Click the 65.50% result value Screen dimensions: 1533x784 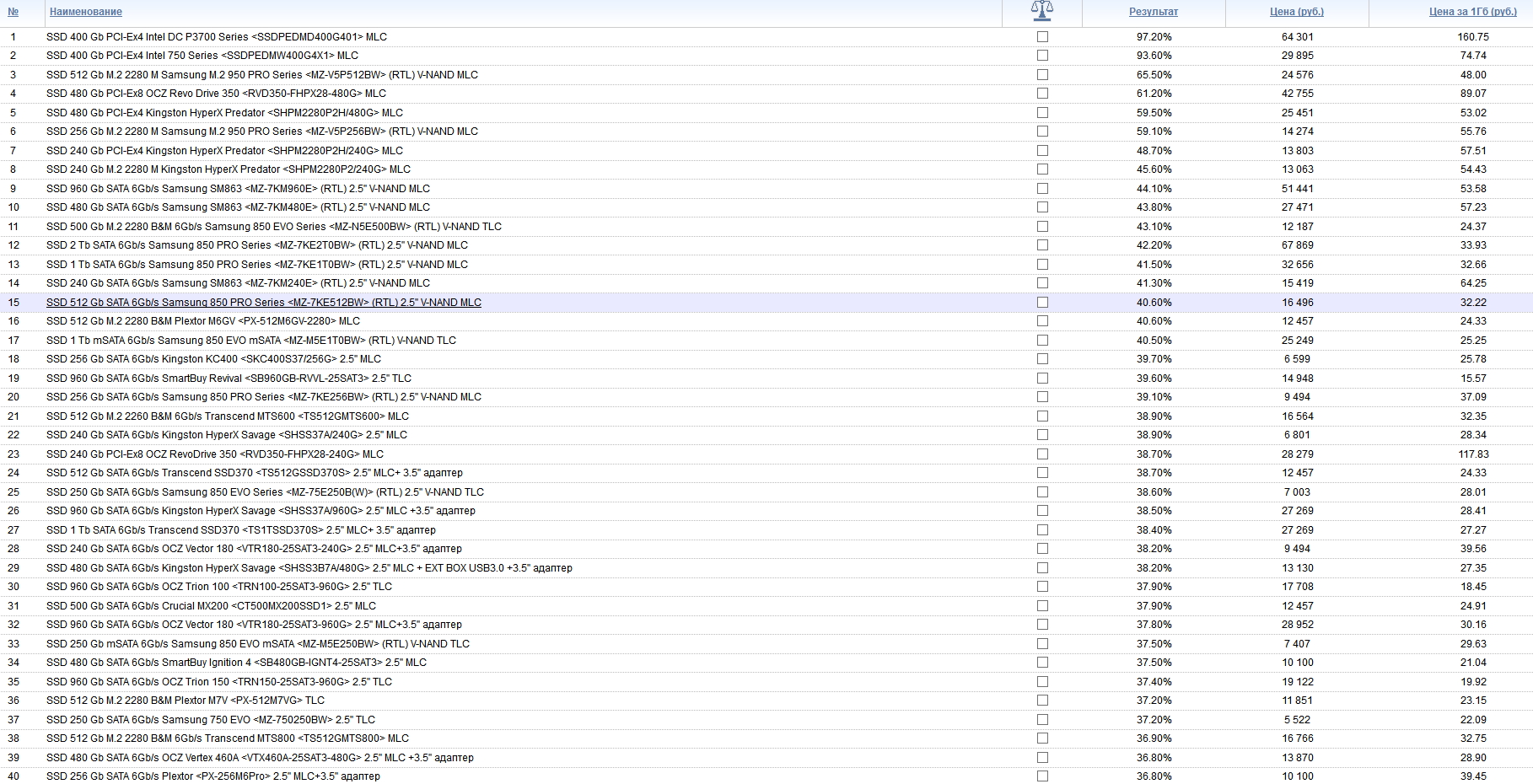[x=1154, y=75]
